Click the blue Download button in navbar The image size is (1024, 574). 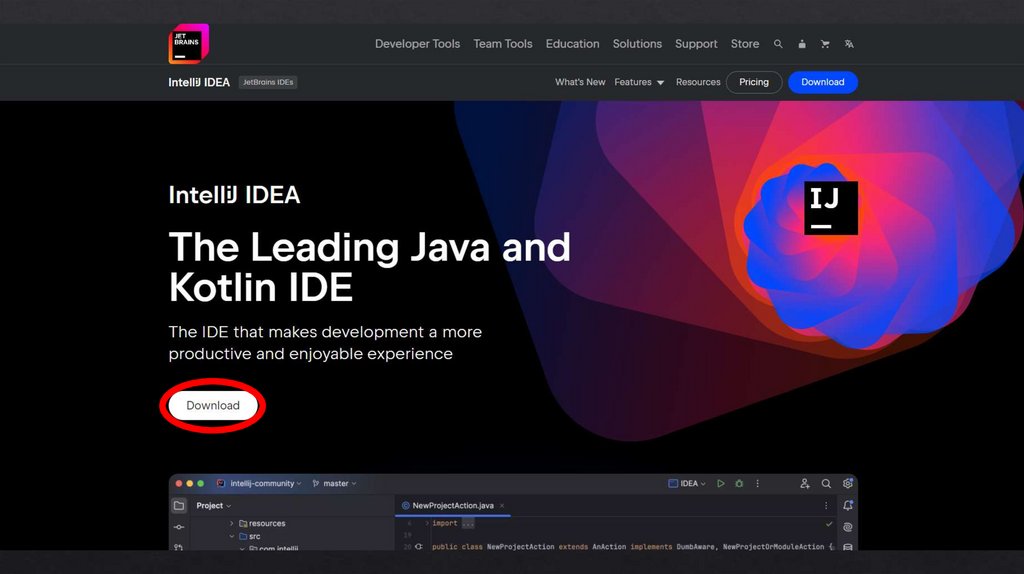(823, 82)
